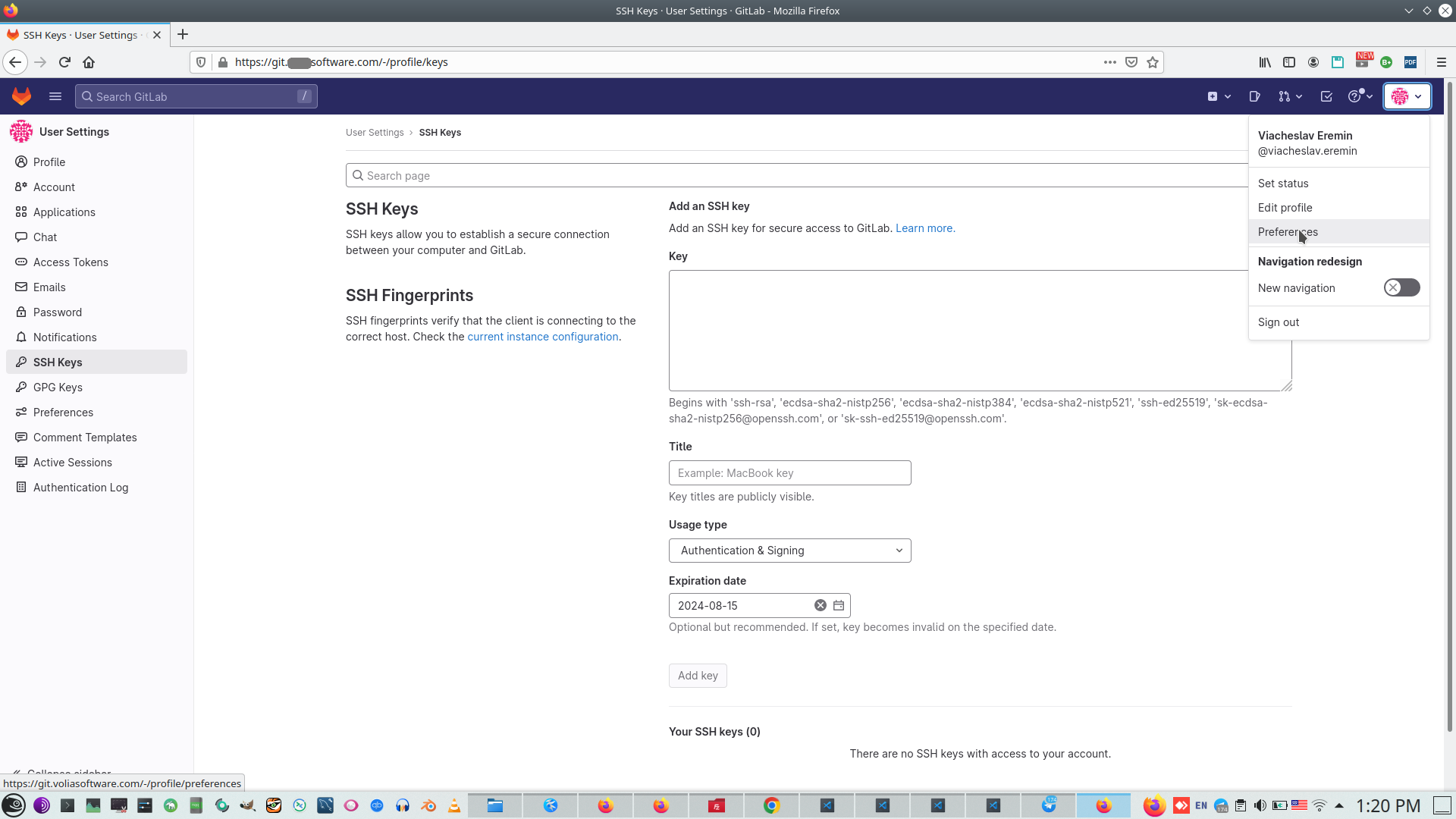The image size is (1456, 819).
Task: Choose Sign out from user menu
Action: 1278,322
